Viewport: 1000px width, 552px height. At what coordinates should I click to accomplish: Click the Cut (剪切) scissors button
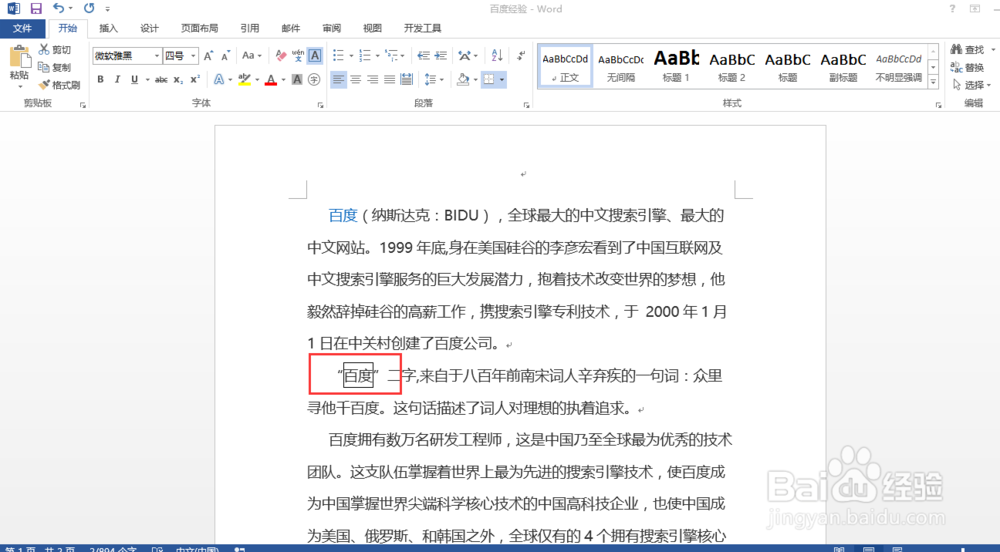[54, 50]
